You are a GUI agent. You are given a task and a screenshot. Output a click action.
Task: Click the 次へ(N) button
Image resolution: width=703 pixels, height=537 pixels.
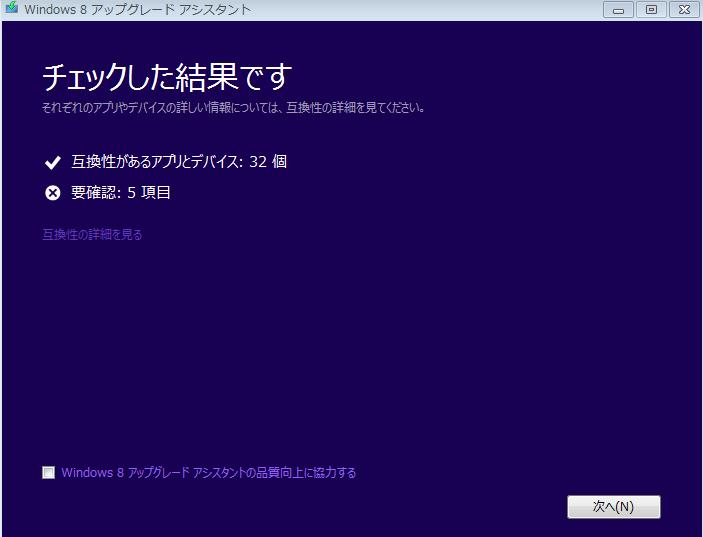(x=614, y=507)
